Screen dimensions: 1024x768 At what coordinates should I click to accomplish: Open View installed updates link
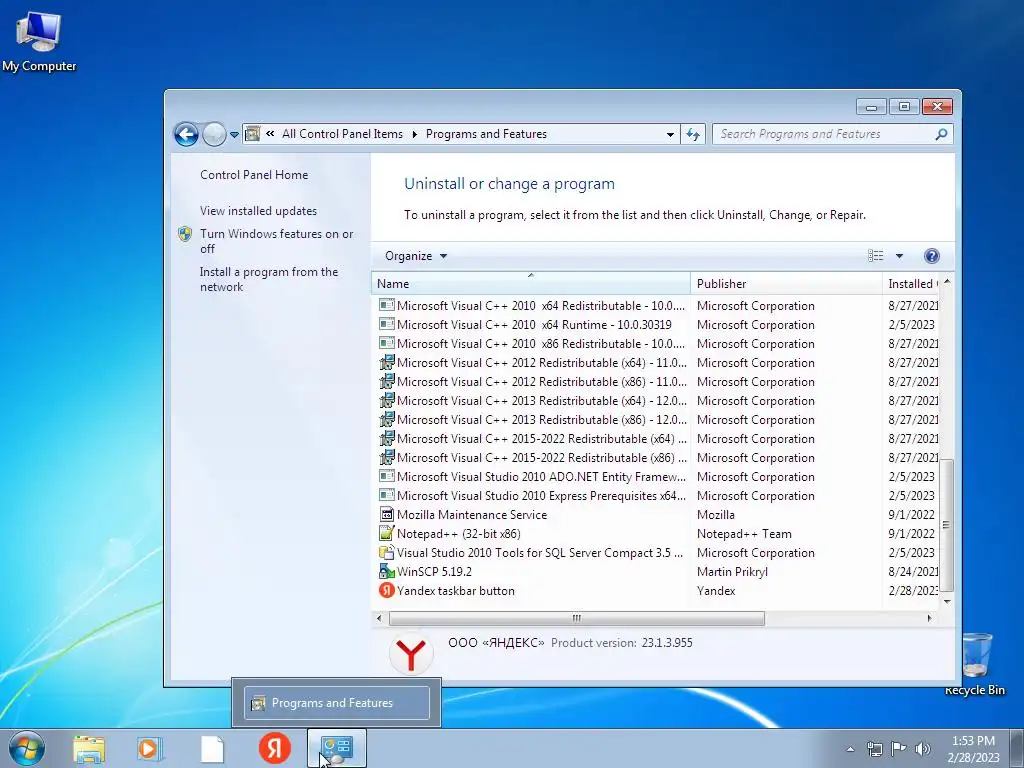point(258,210)
